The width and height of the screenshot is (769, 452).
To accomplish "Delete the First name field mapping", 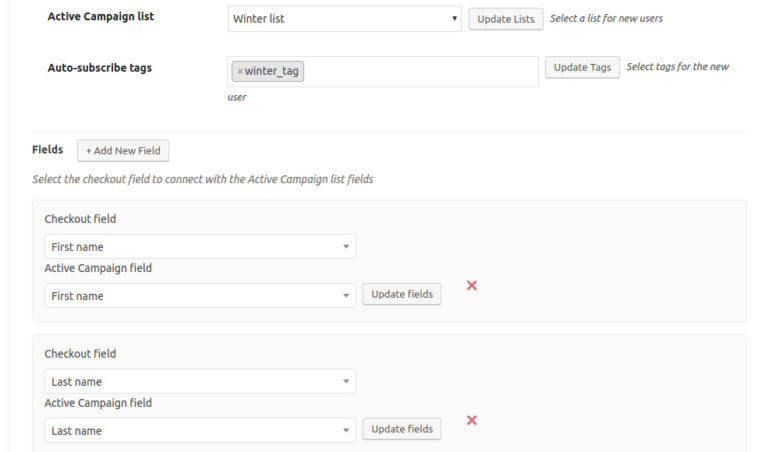I will (472, 285).
